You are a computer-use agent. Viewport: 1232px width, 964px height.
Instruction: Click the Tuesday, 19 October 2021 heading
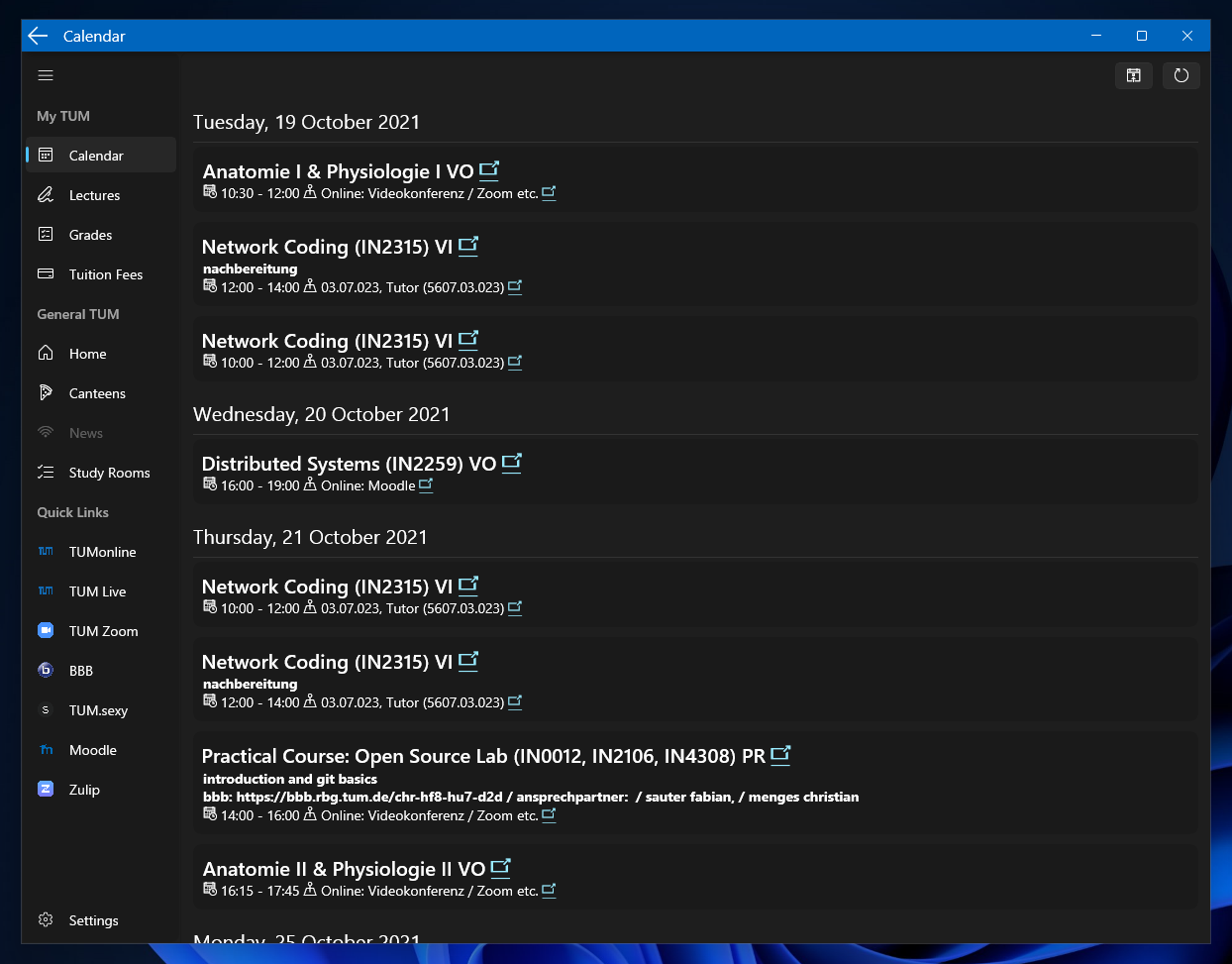[x=306, y=122]
